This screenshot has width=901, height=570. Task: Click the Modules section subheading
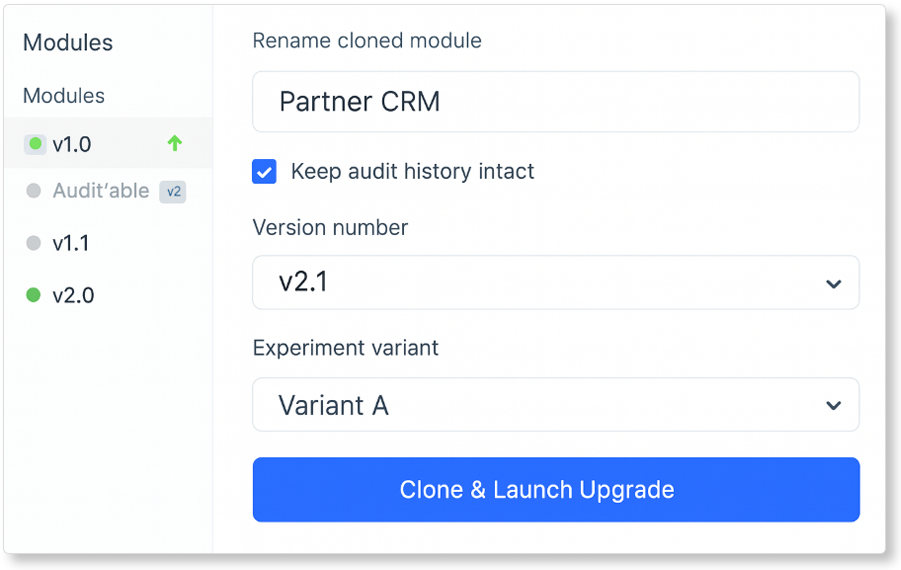[64, 96]
